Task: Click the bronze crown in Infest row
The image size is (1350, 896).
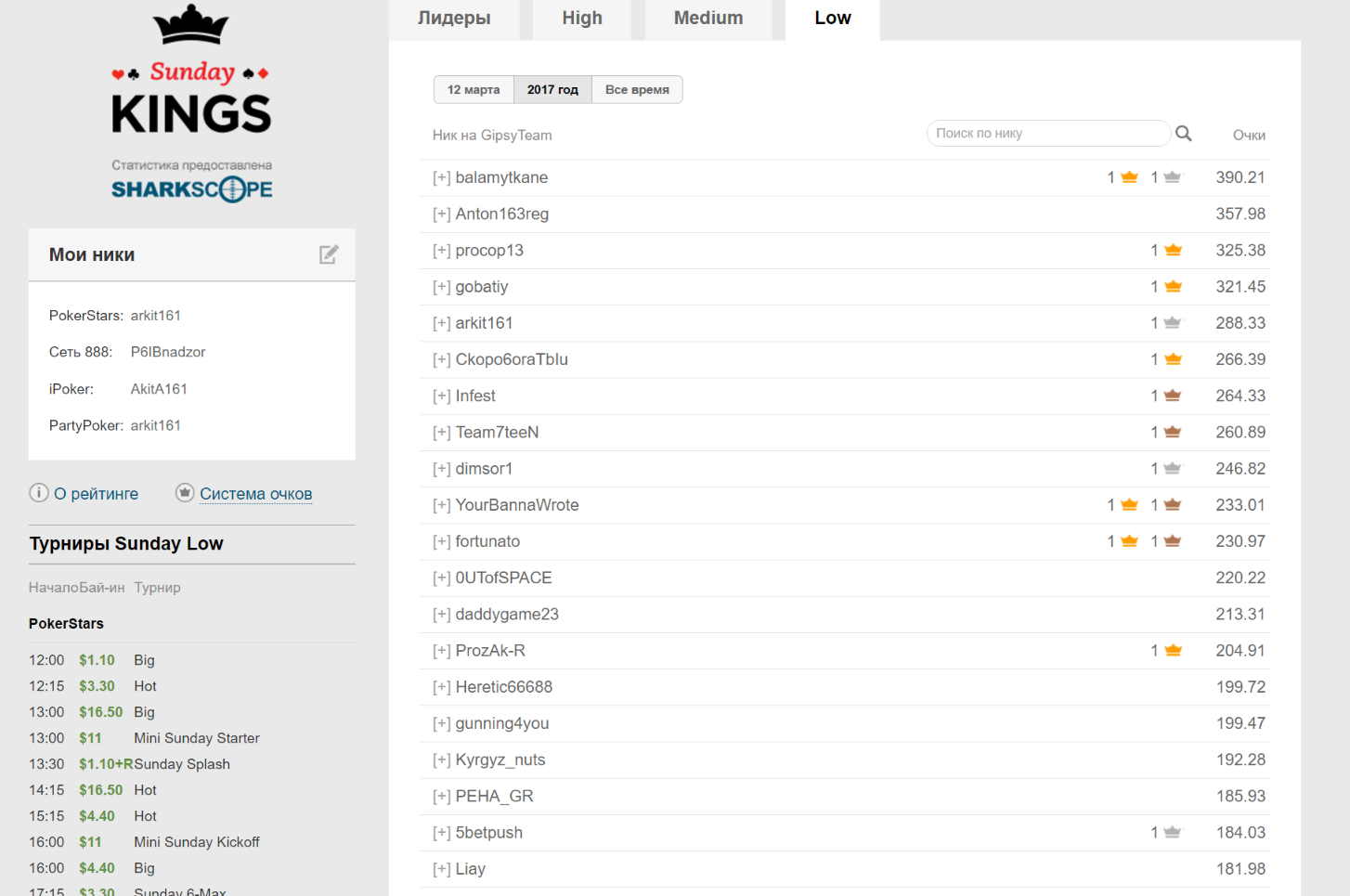Action: (x=1173, y=396)
